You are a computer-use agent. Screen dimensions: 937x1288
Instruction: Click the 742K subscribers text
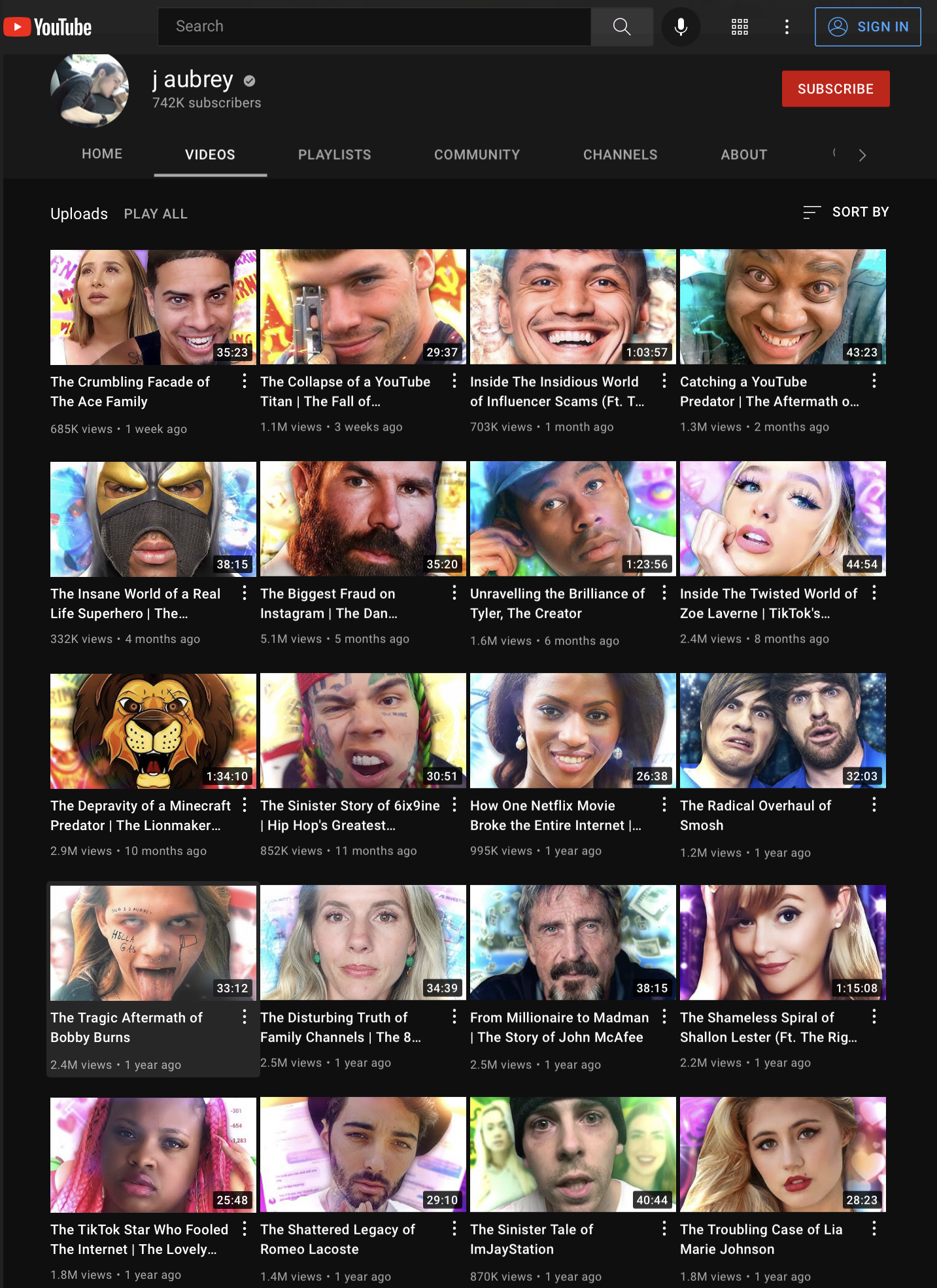point(207,103)
